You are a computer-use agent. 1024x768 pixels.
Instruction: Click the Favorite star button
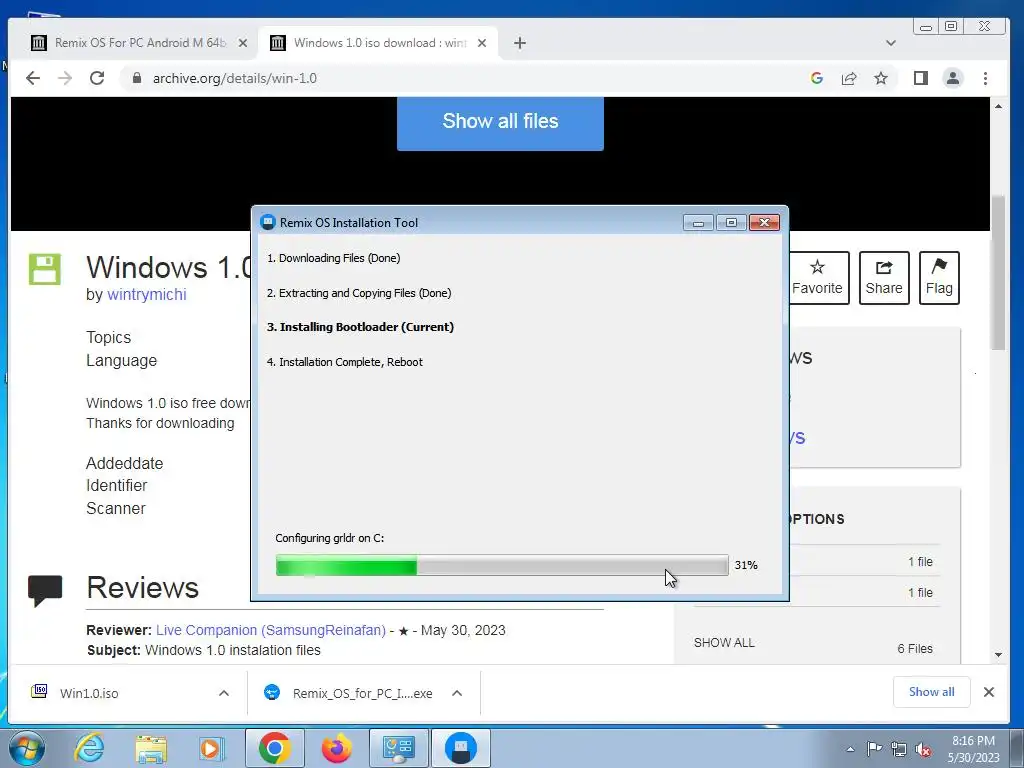click(x=817, y=278)
